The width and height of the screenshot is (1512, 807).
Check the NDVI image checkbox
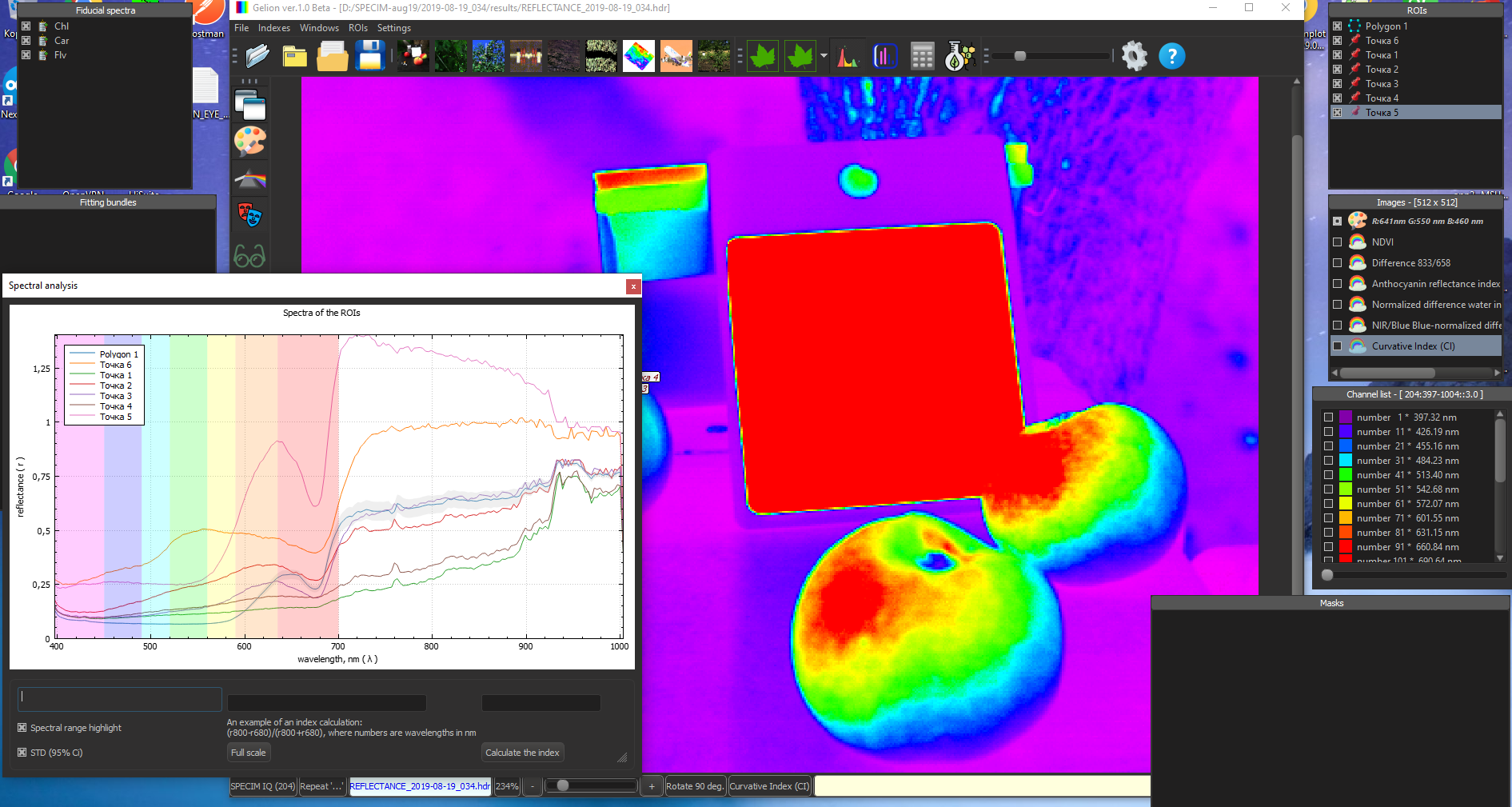[x=1337, y=242]
